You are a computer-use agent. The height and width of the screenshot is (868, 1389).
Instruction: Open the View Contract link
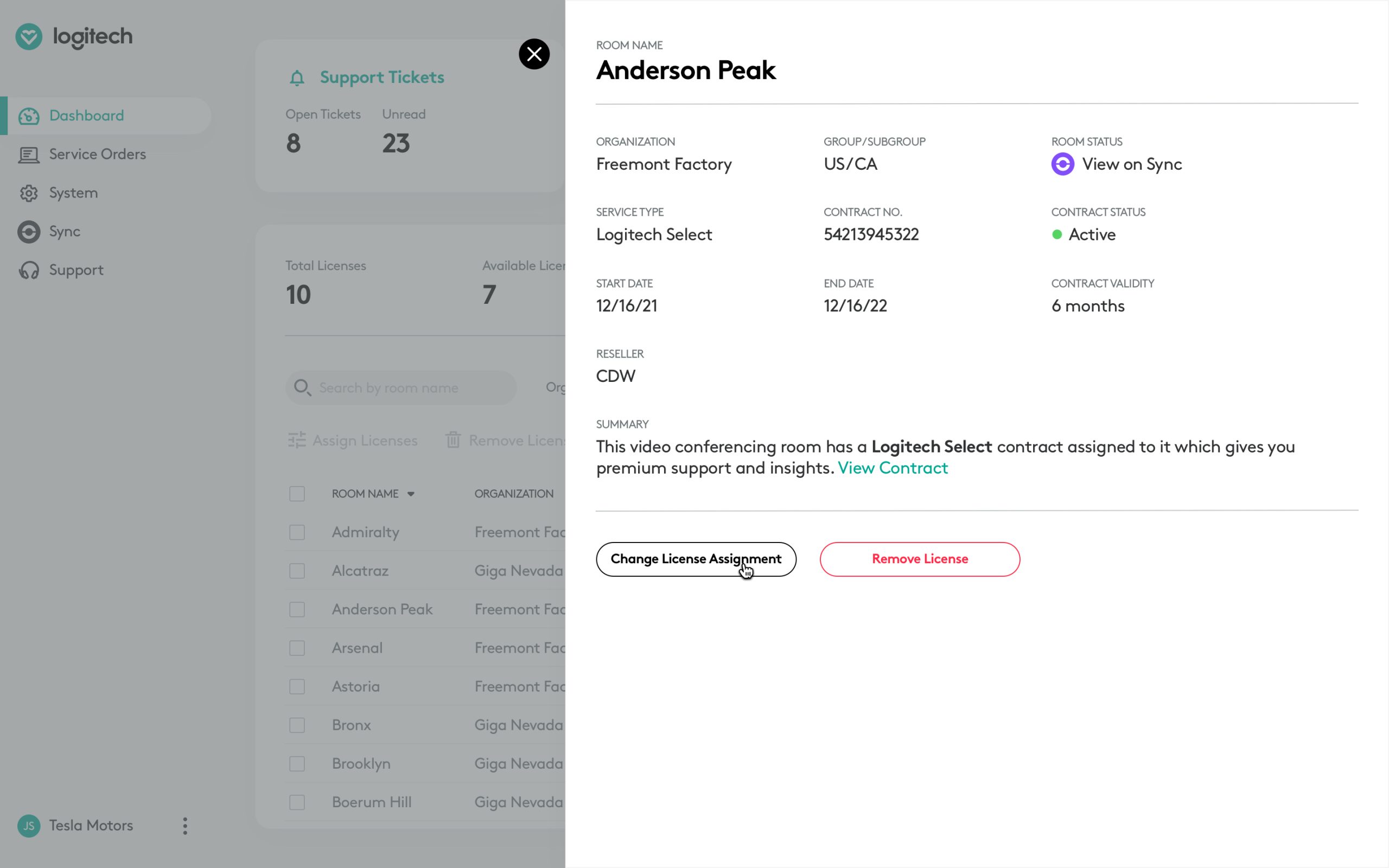pyautogui.click(x=893, y=468)
